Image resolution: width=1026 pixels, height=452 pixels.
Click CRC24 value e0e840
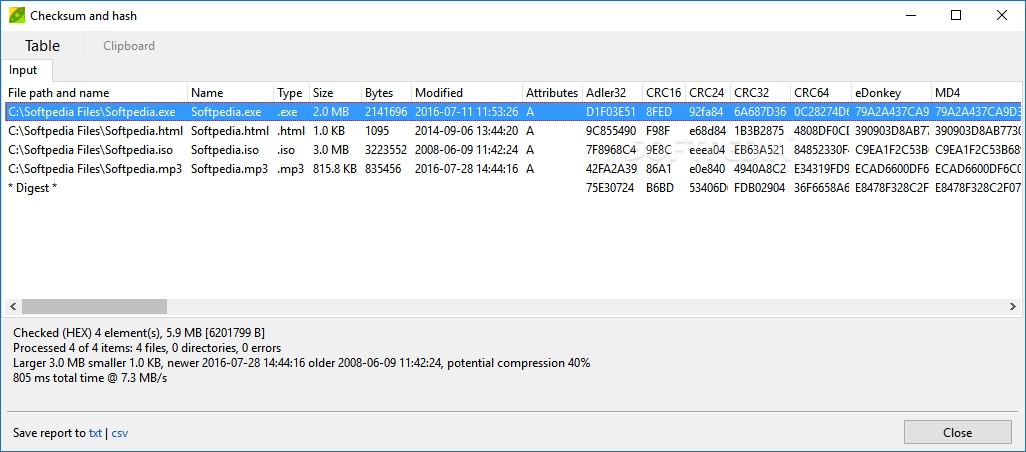click(x=707, y=169)
